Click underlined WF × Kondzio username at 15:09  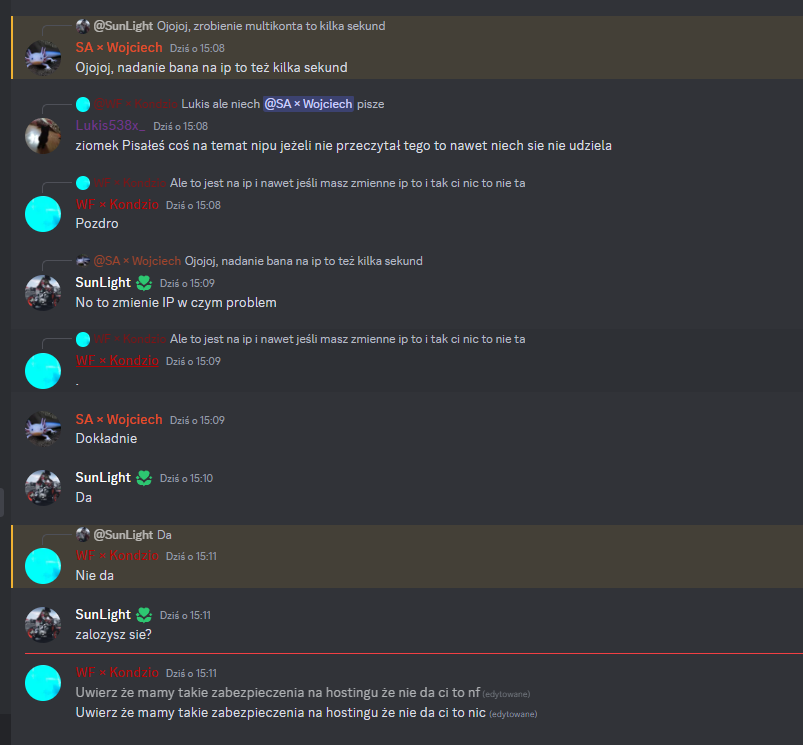click(117, 360)
